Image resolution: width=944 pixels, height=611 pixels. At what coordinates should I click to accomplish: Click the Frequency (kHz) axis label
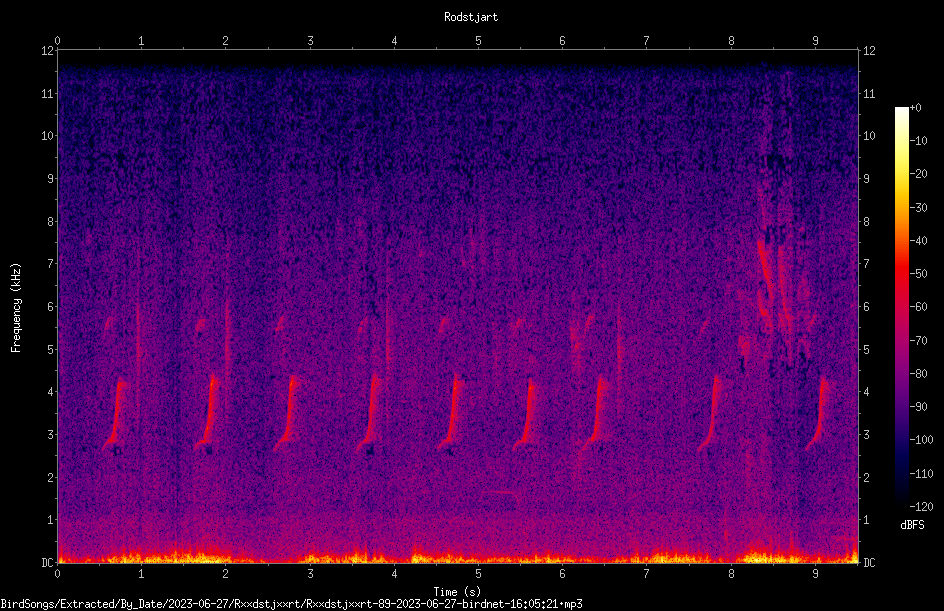point(16,307)
